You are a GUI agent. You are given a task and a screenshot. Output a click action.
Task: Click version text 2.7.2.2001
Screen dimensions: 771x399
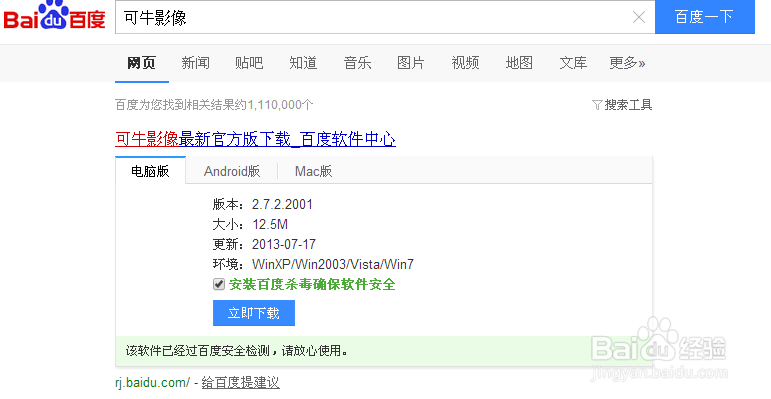282,204
